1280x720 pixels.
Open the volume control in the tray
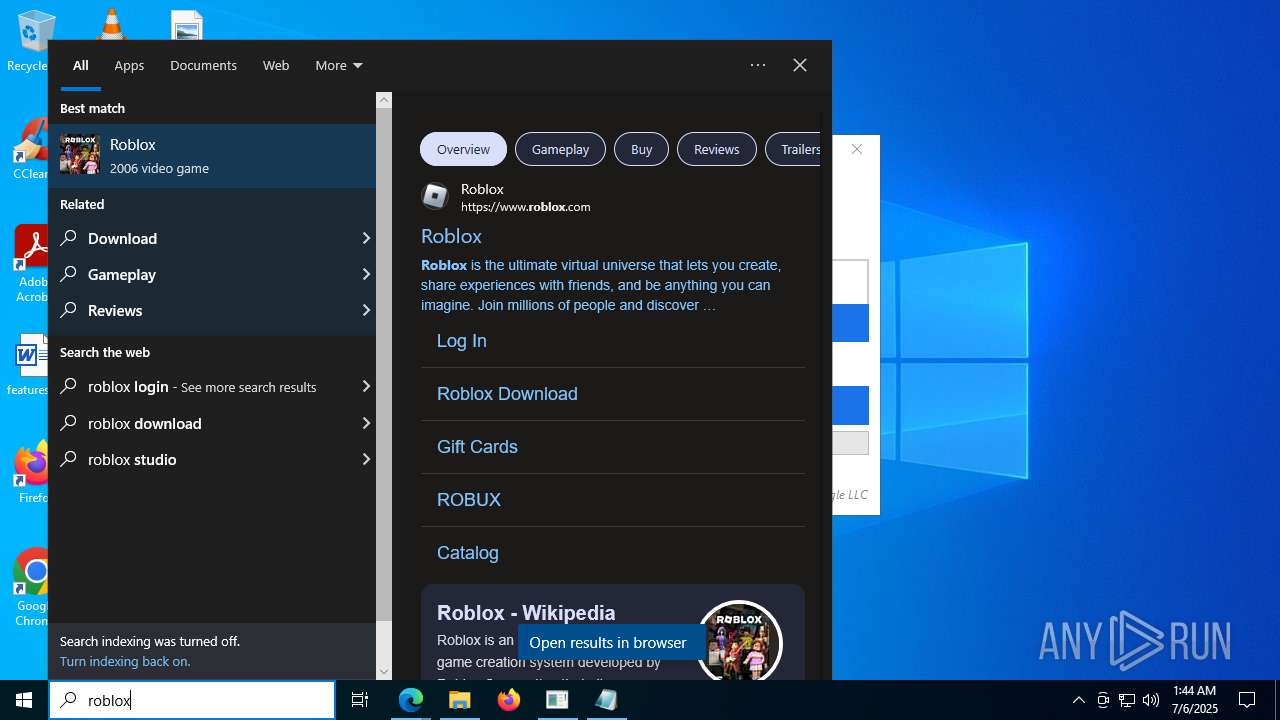1151,700
